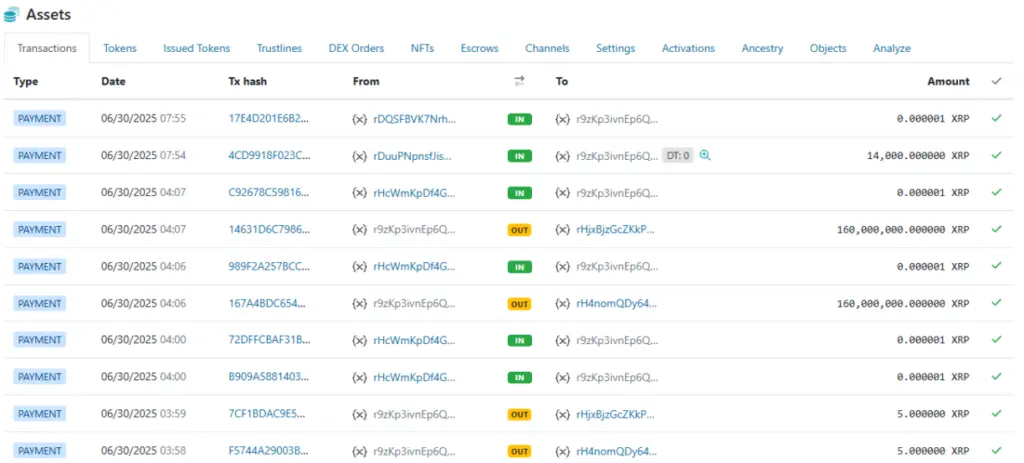Screen dimensions: 1024x463
Task: Click the checkmark column header icon
Action: click(996, 81)
